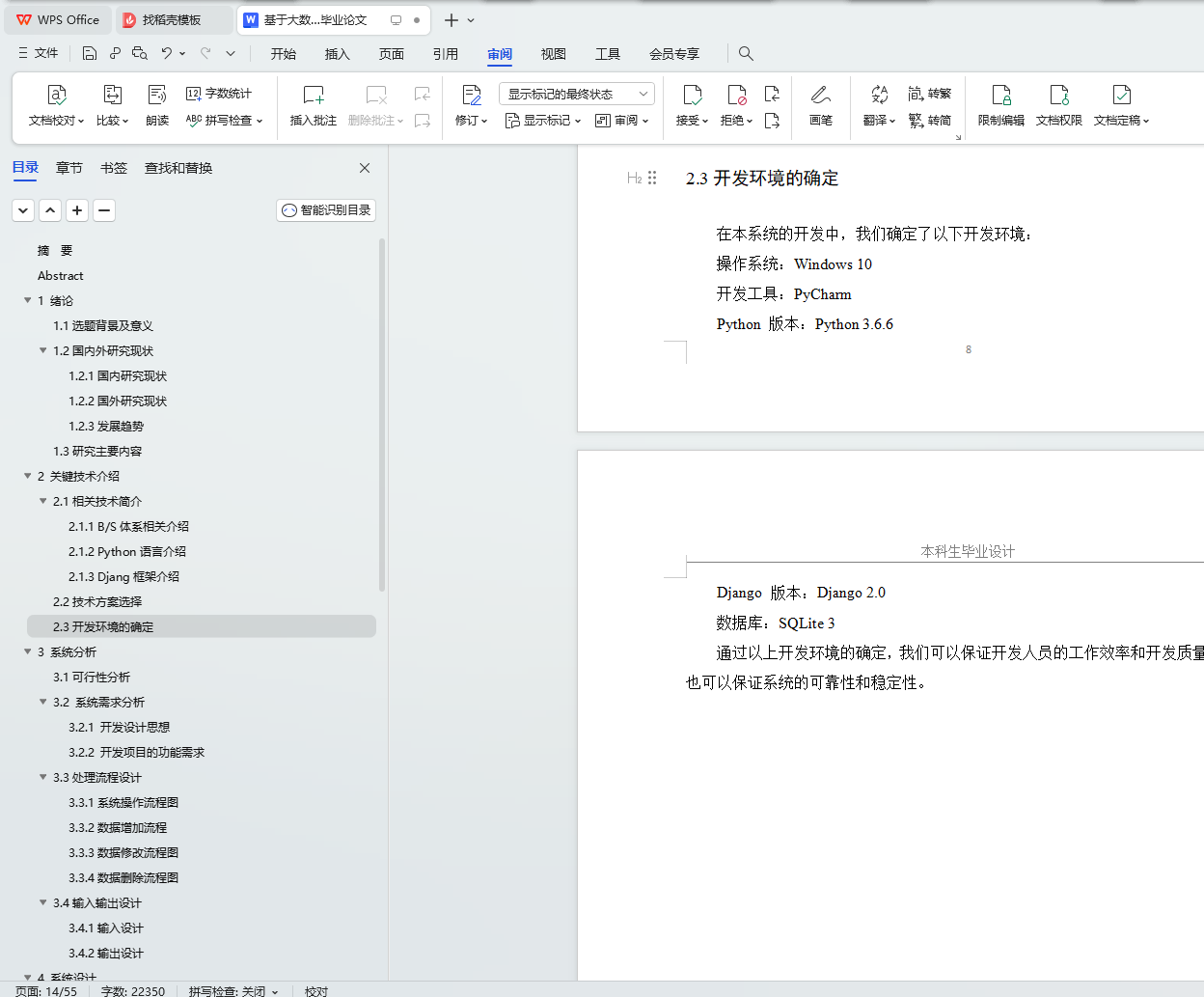
Task: Switch to 查找和替换 navigation tab
Action: tap(178, 168)
